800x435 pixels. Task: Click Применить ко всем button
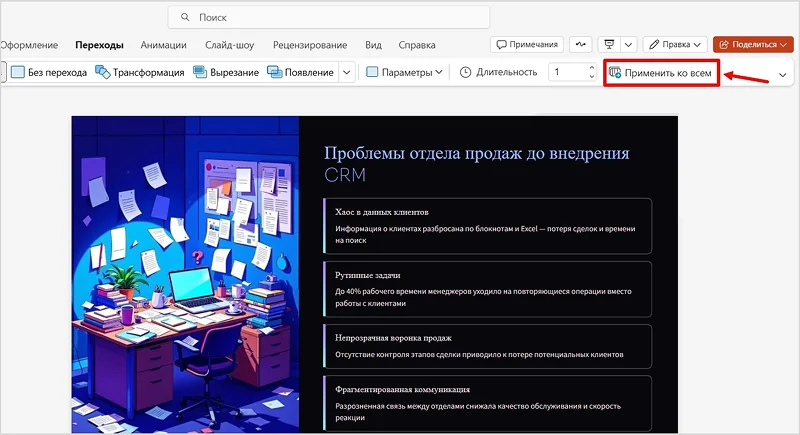coord(661,73)
